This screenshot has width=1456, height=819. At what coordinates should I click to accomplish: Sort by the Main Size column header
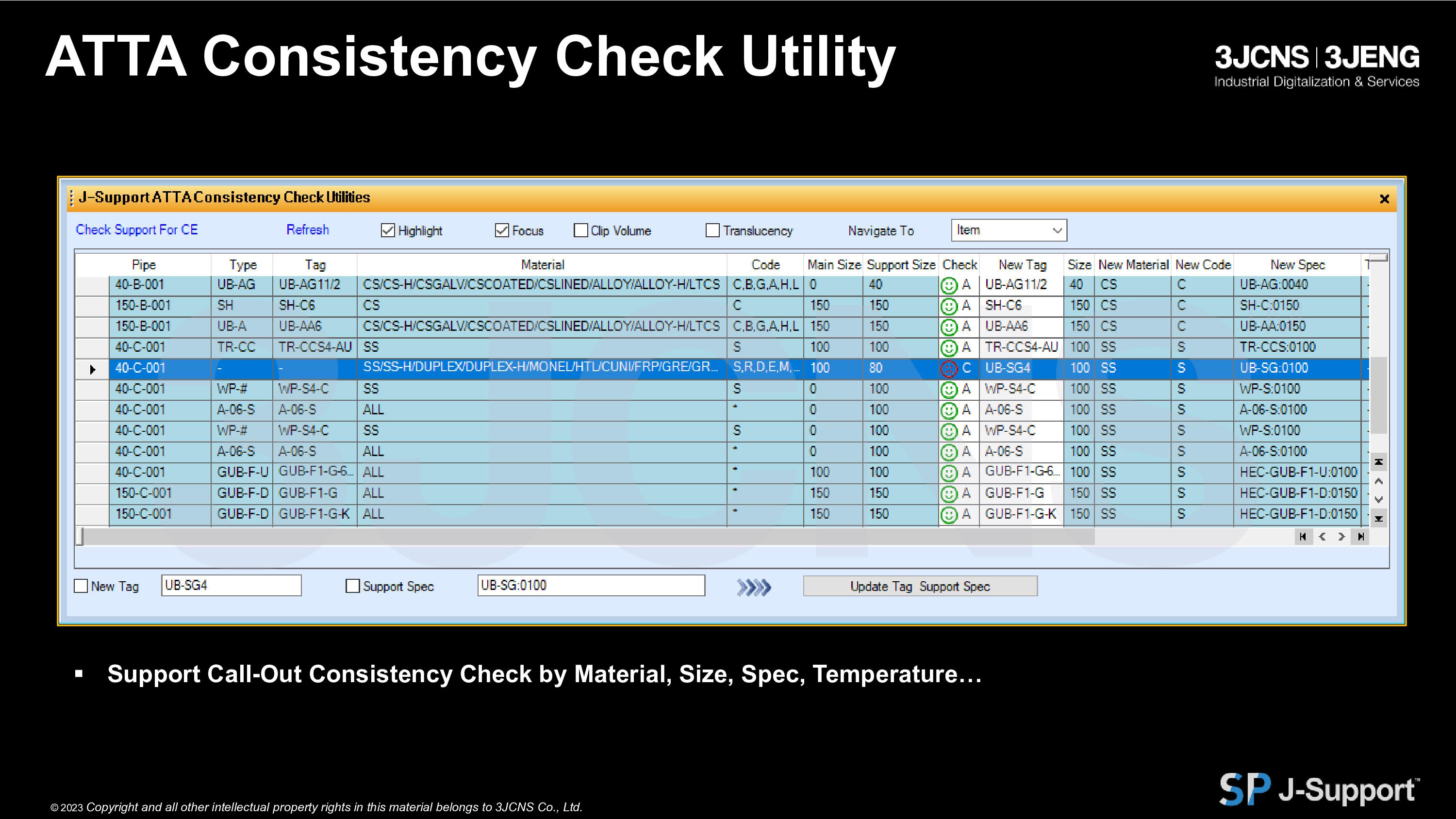point(834,264)
